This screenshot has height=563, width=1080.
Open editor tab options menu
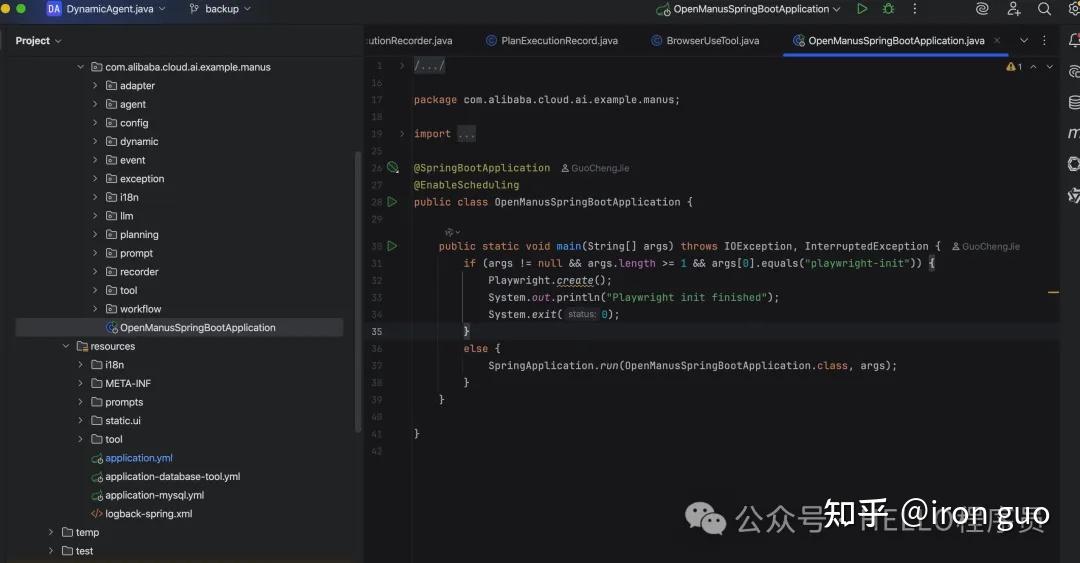coord(1044,41)
